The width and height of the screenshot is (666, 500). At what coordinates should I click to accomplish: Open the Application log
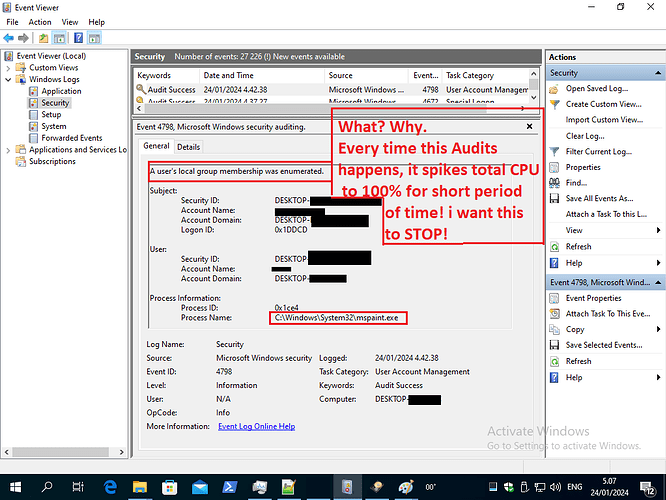pos(61,91)
